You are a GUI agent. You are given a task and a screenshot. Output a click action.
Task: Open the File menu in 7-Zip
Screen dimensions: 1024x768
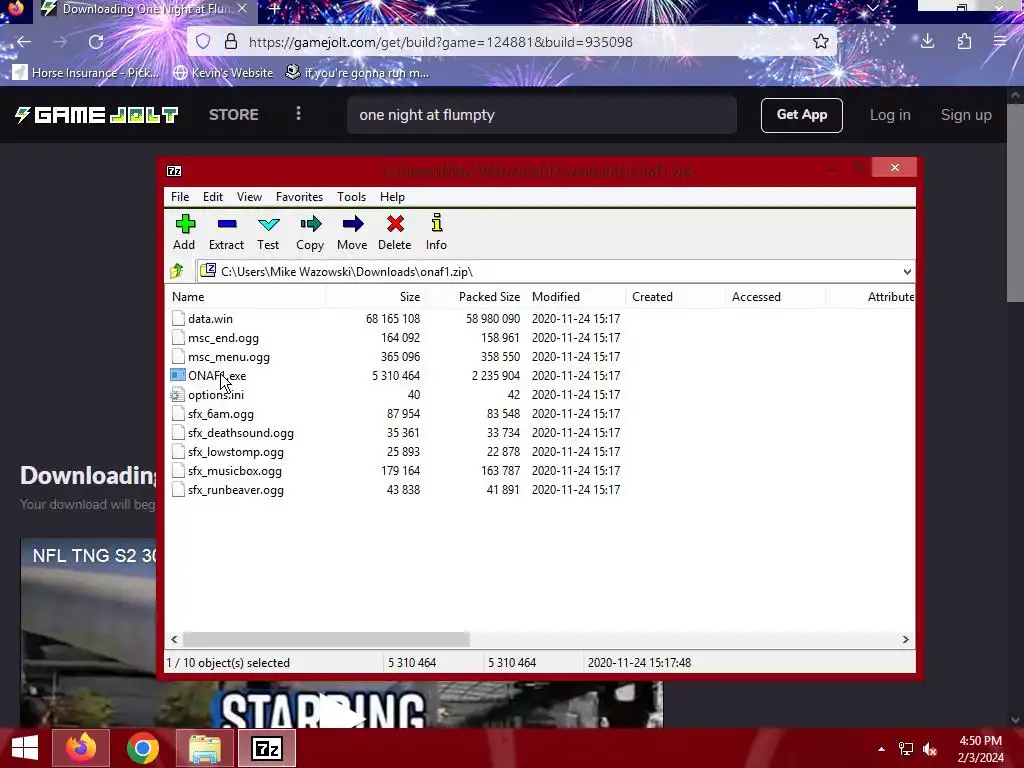(180, 197)
